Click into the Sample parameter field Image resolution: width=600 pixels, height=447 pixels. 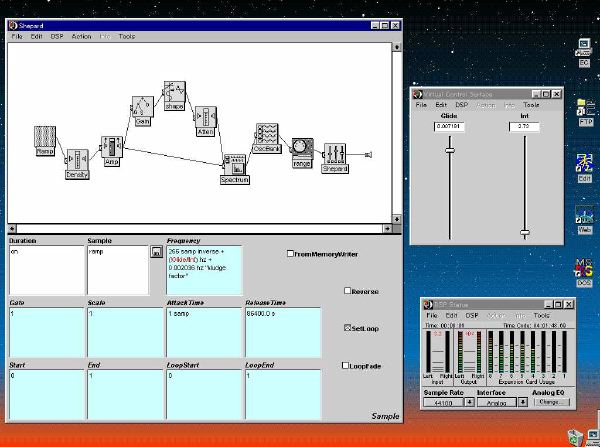[118, 270]
